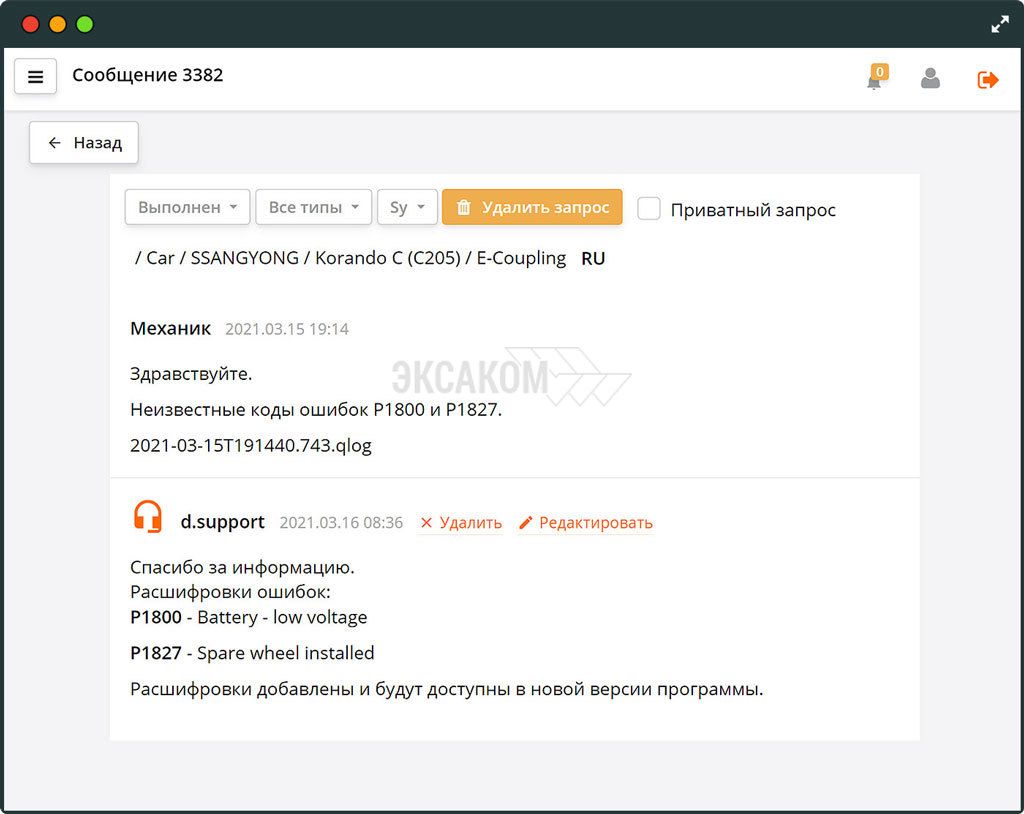Viewport: 1024px width, 814px height.
Task: Click the d.support author name
Action: [222, 522]
